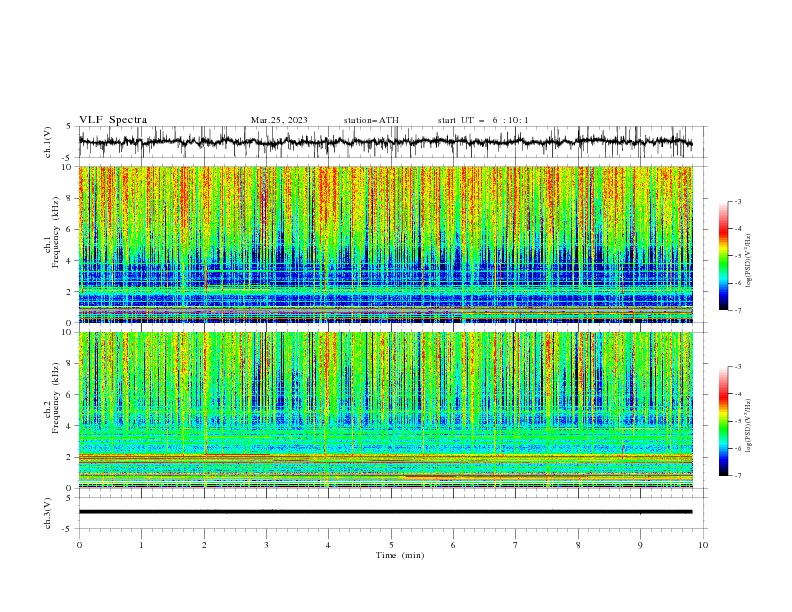Select the "Time (min)" axis title
This screenshot has width=792, height=612.
(x=400, y=555)
